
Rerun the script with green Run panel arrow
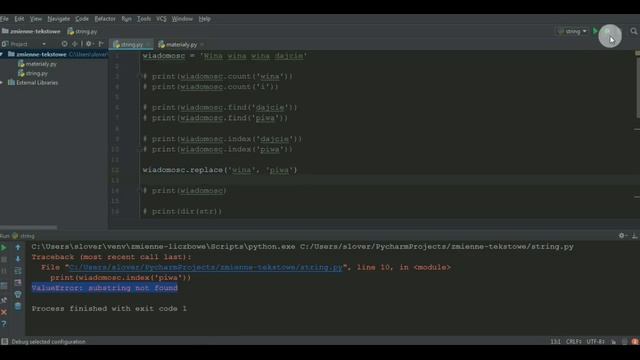coord(4,247)
